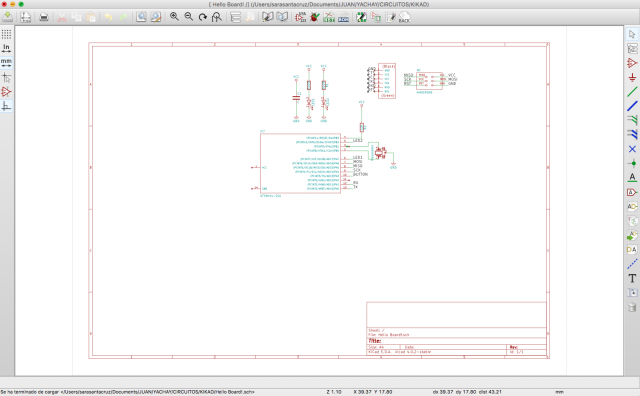This screenshot has width=640, height=396.
Task: Click the Generate netlist icon
Action: click(x=329, y=17)
